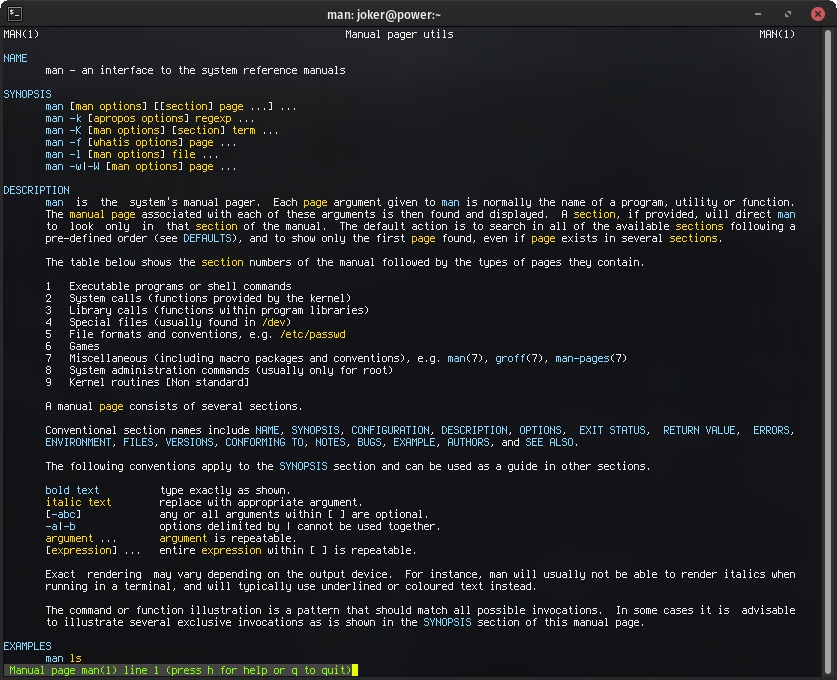Click the DEFAULTS reference in the description

click(x=207, y=239)
